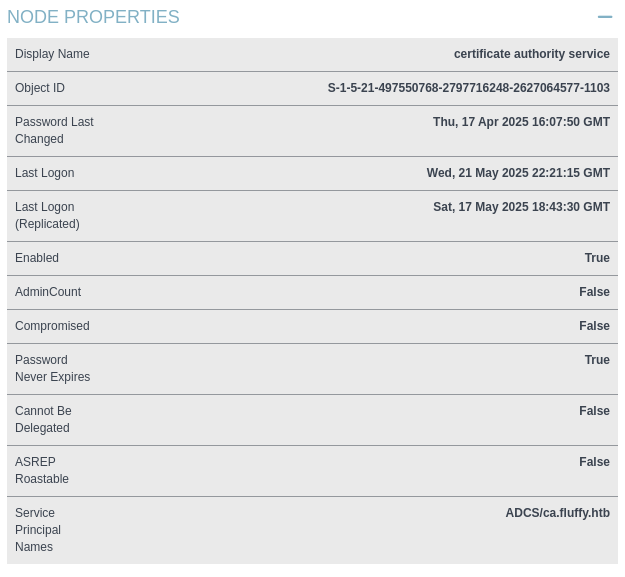Click the NODE PROPERTIES heading
Screen dimensions: 625x577
[x=93, y=17]
